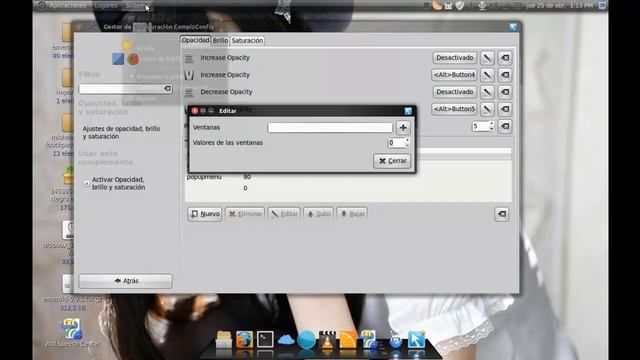
Task: Focus the Valores de las ventanas spin box
Action: click(x=398, y=143)
